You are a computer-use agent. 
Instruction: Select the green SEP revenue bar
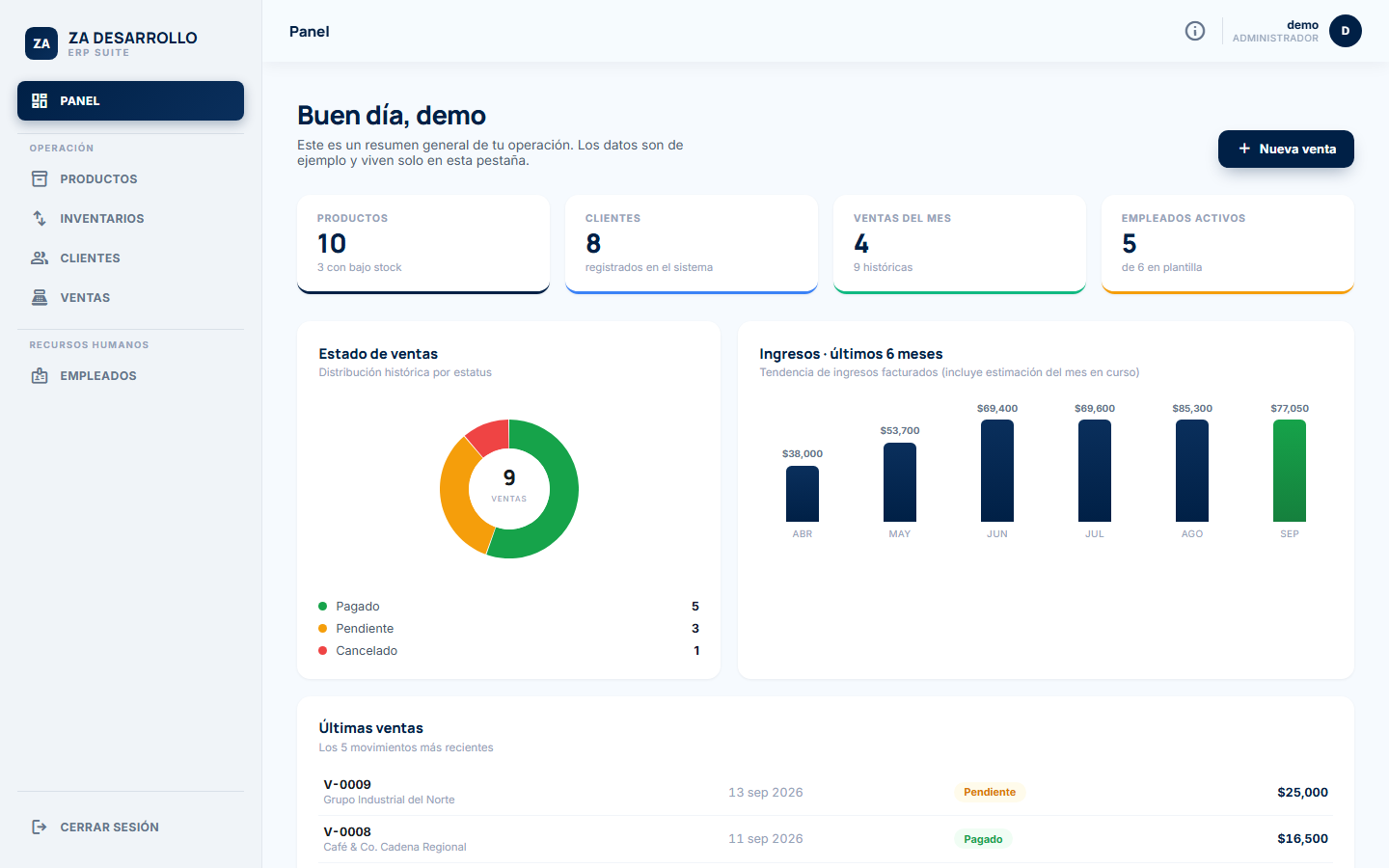1290,471
